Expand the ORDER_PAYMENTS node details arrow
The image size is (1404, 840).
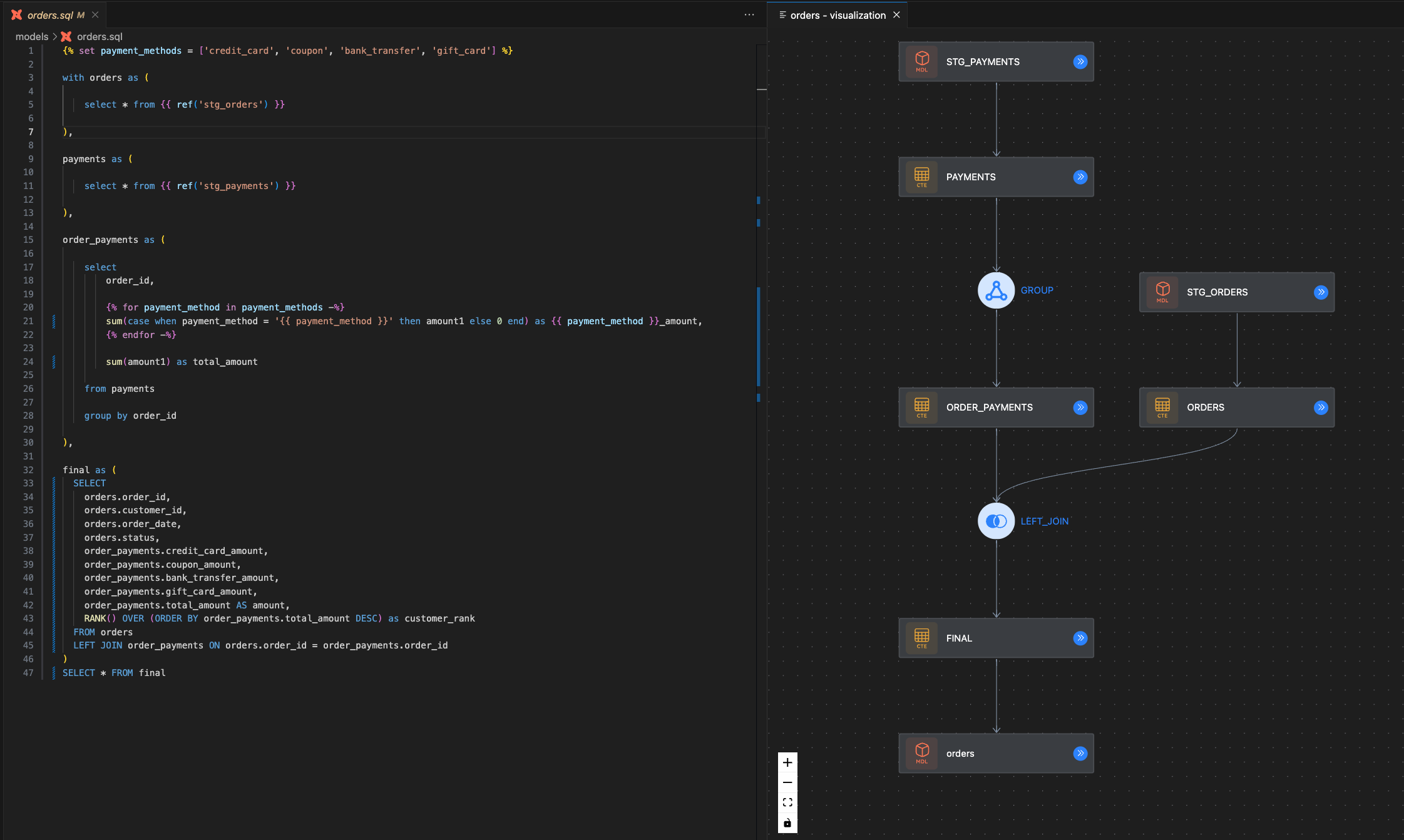(1080, 407)
